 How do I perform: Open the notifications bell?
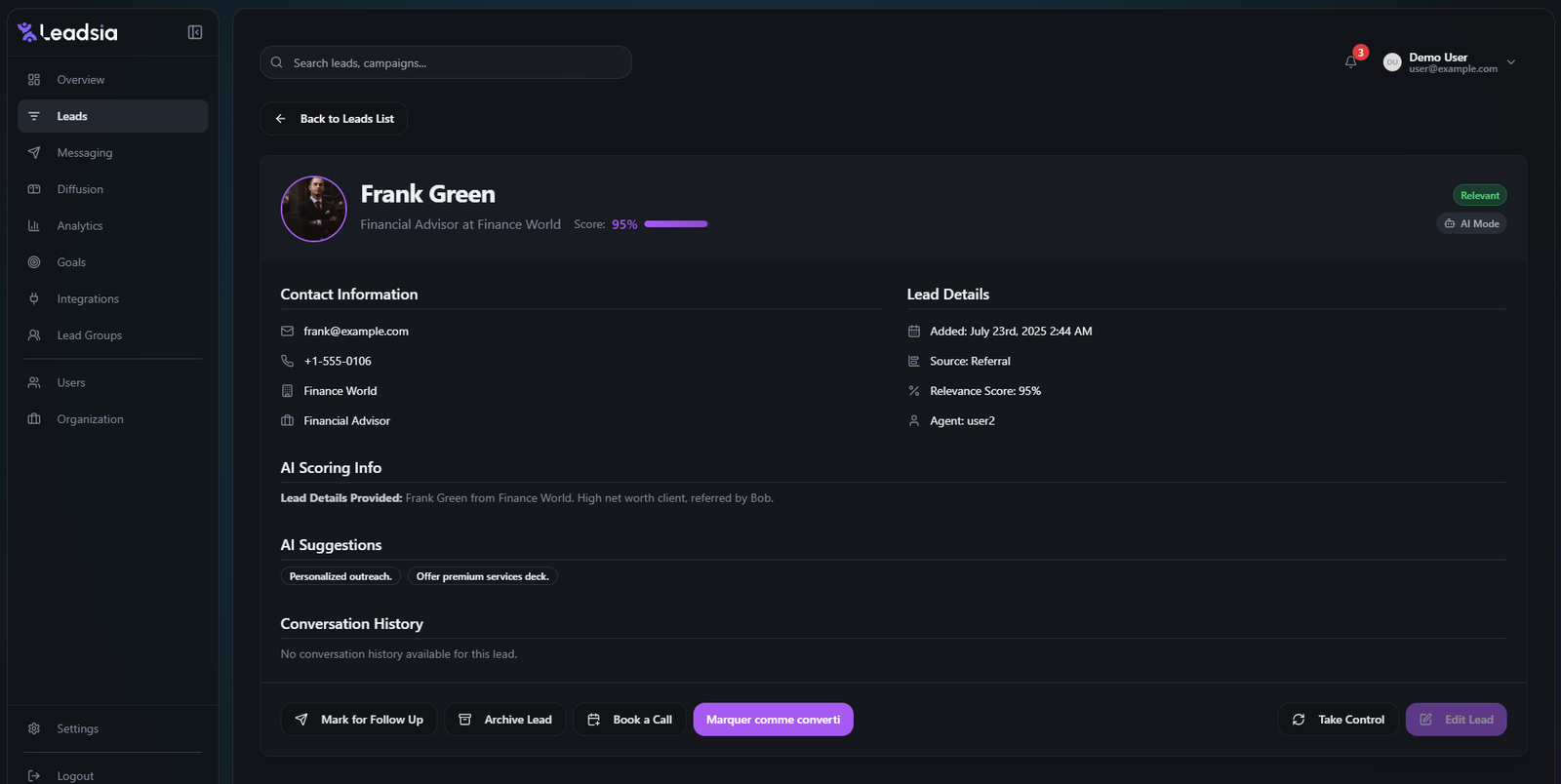click(x=1351, y=62)
